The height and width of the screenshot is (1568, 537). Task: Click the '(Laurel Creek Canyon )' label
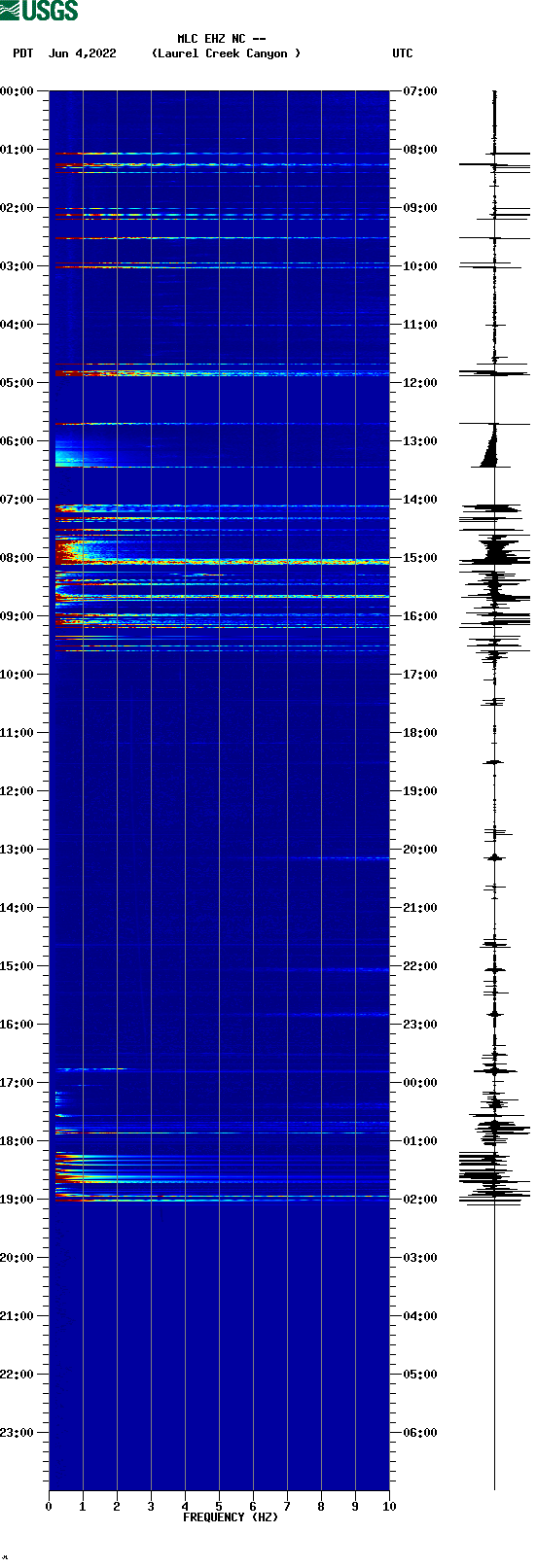[226, 53]
